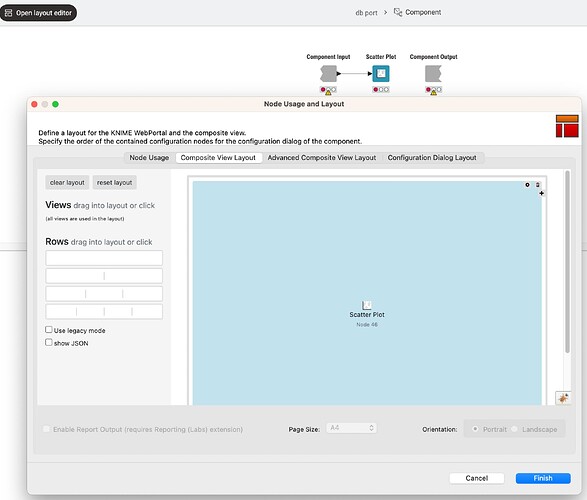The height and width of the screenshot is (500, 587).
Task: Select the Component Input node
Action: tap(328, 74)
